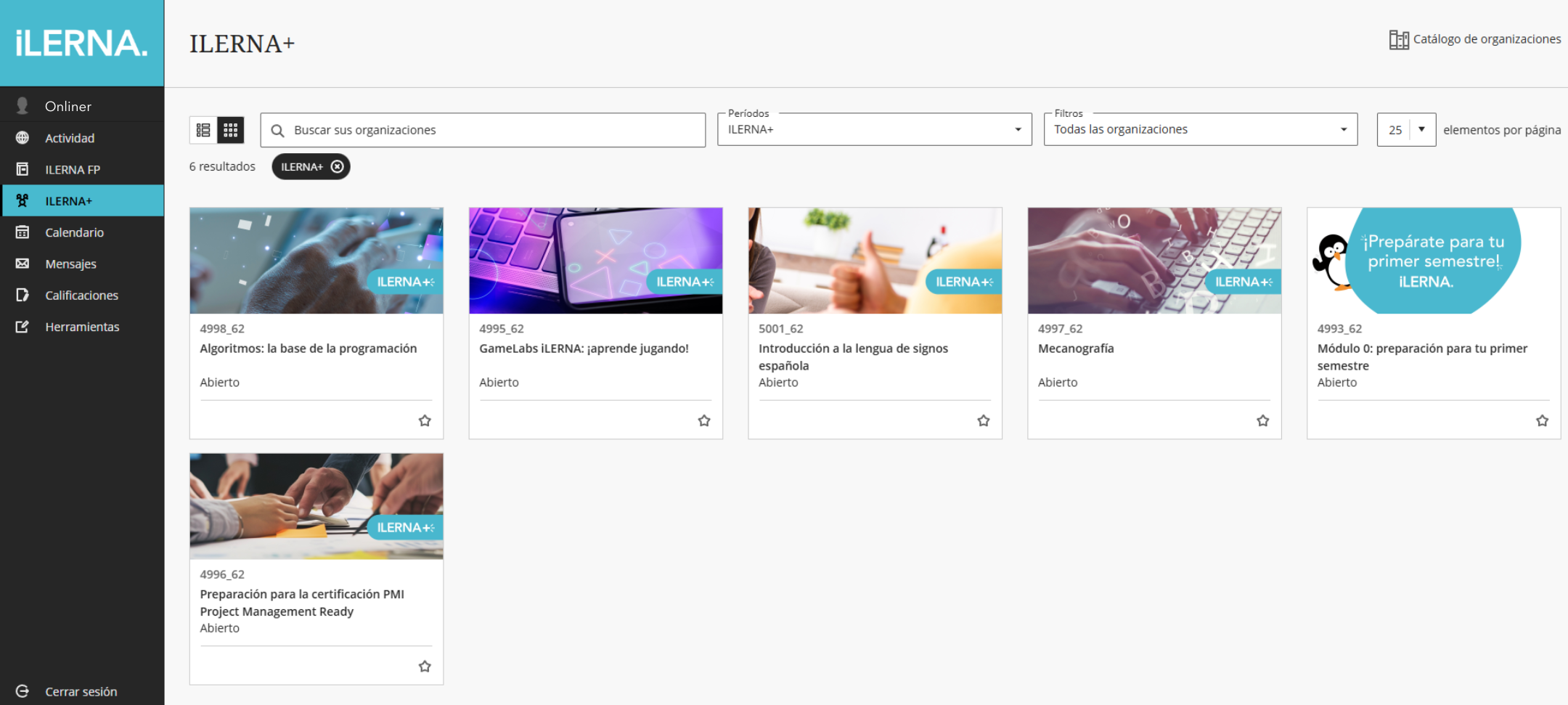Open Módulo 0: preparación para tu primer semestre
The width and height of the screenshot is (1568, 705).
click(x=1422, y=357)
